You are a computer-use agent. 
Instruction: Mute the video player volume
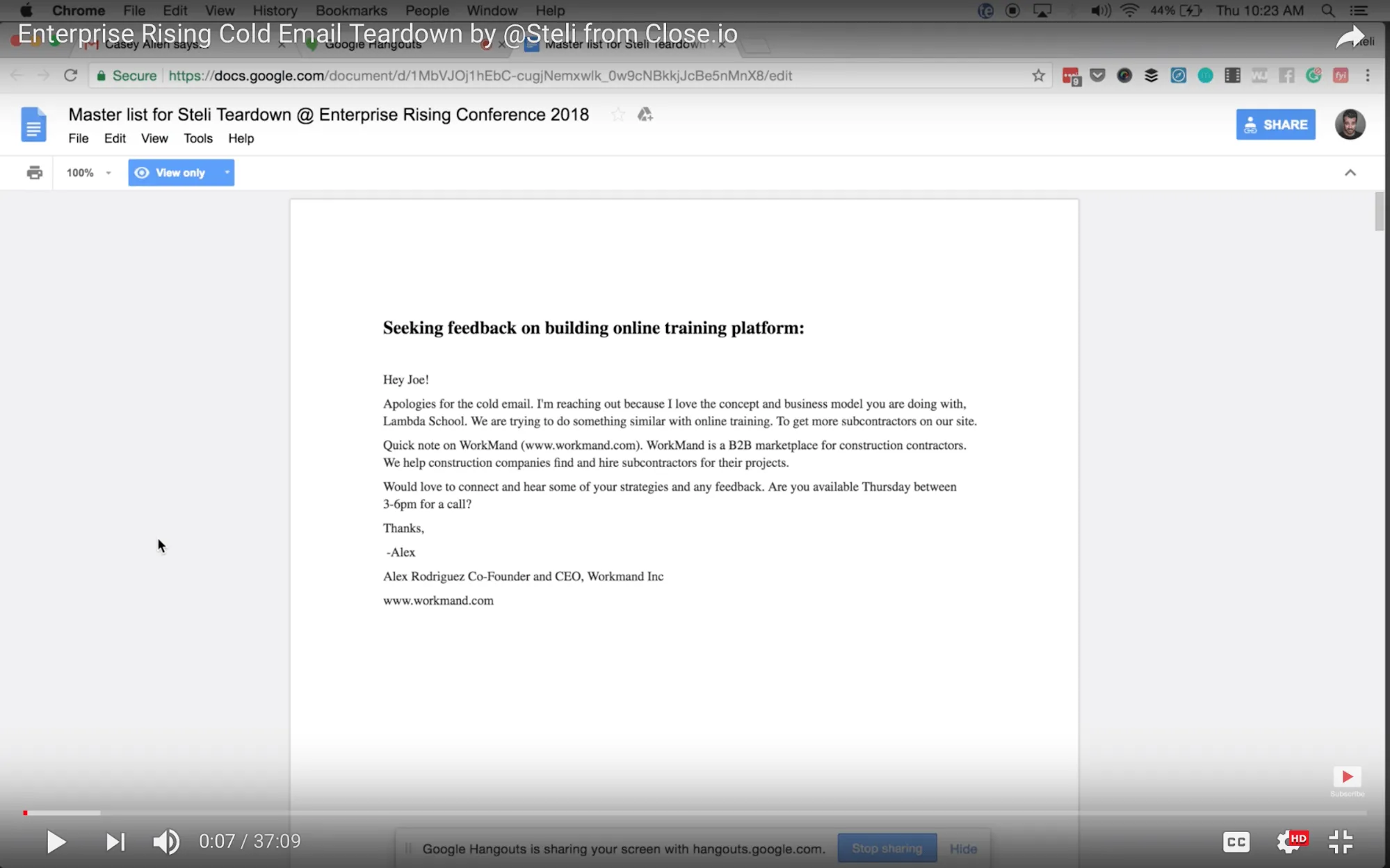pyautogui.click(x=165, y=842)
